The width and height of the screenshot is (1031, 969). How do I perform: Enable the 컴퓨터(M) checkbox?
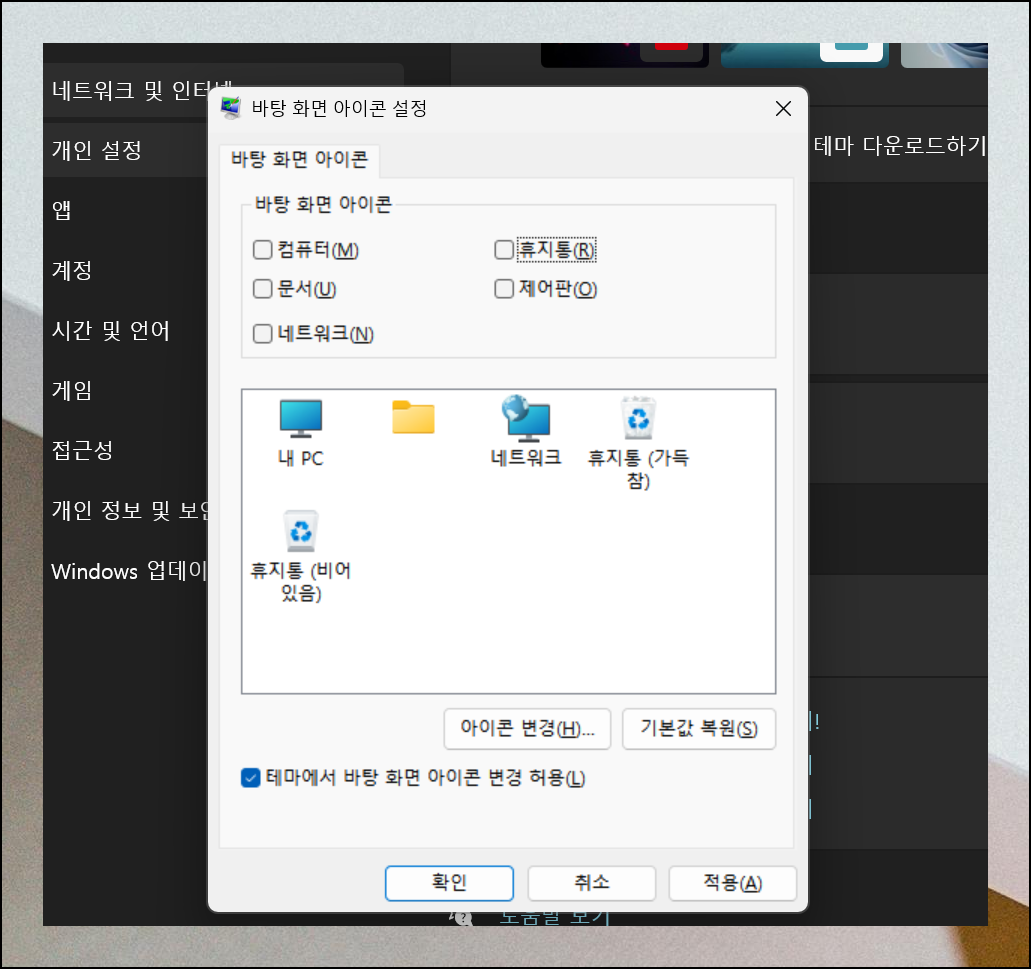tap(262, 250)
